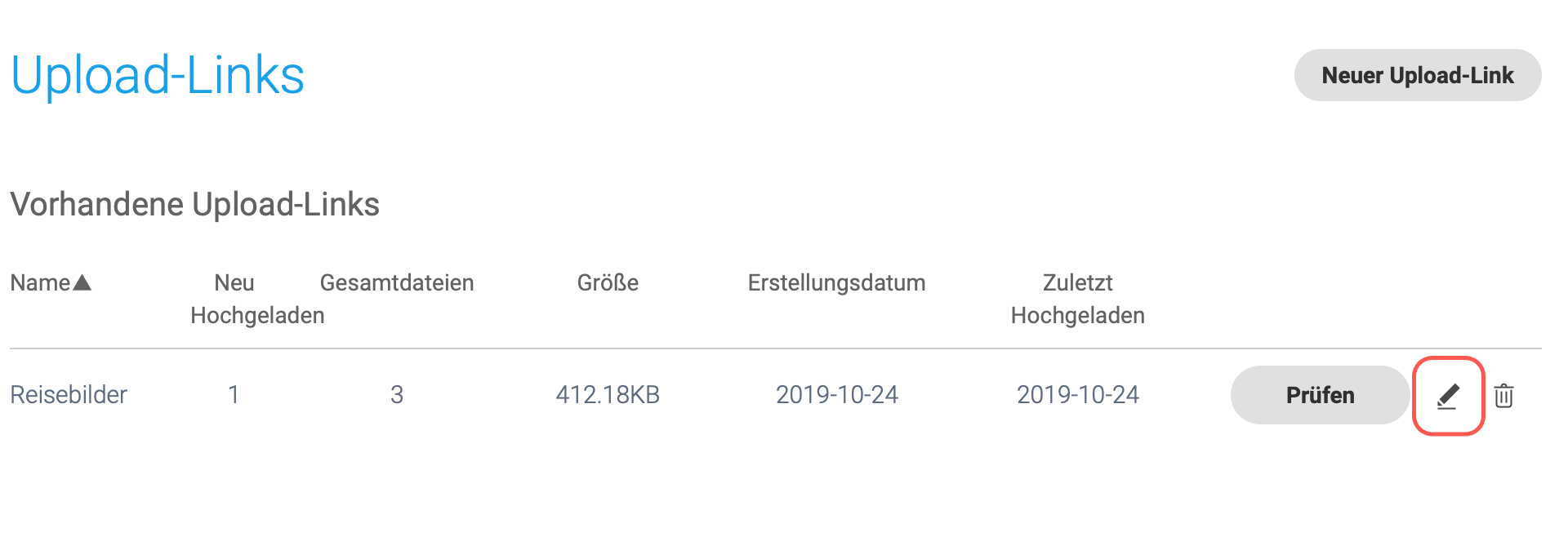
Task: Select the Gesamtdateien column header
Action: (397, 283)
